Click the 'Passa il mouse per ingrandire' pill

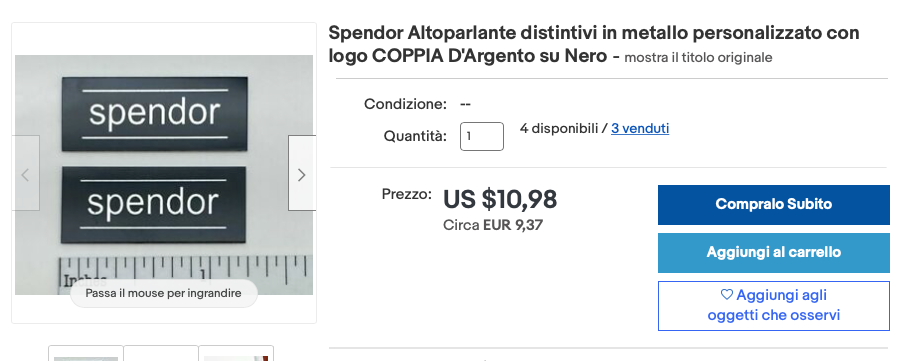coord(164,293)
